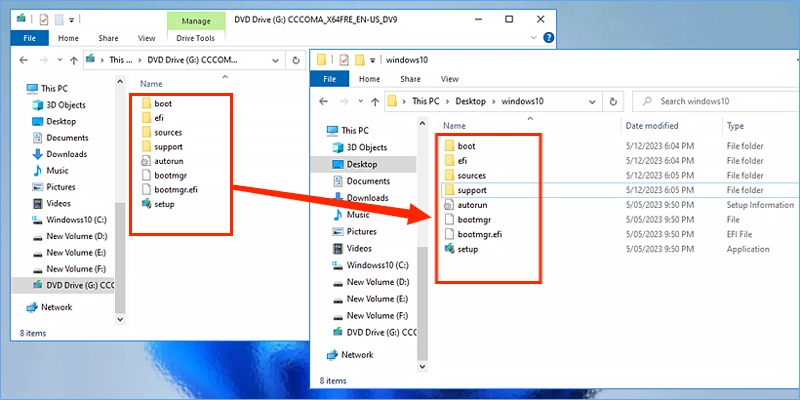Screen dimensions: 800x400
Task: Click Properties quick access icon in windows10 title bar
Action: [x=344, y=60]
